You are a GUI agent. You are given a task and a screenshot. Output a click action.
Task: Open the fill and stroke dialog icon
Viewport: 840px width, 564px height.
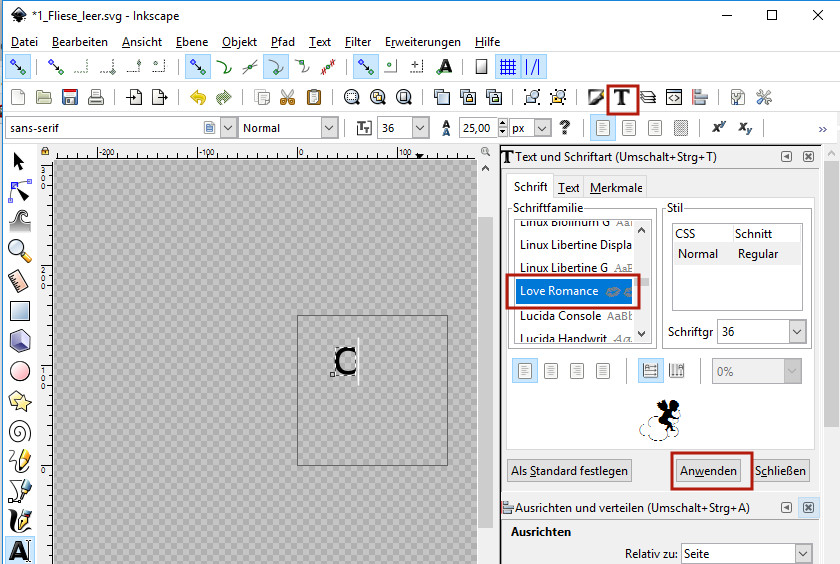pos(595,97)
